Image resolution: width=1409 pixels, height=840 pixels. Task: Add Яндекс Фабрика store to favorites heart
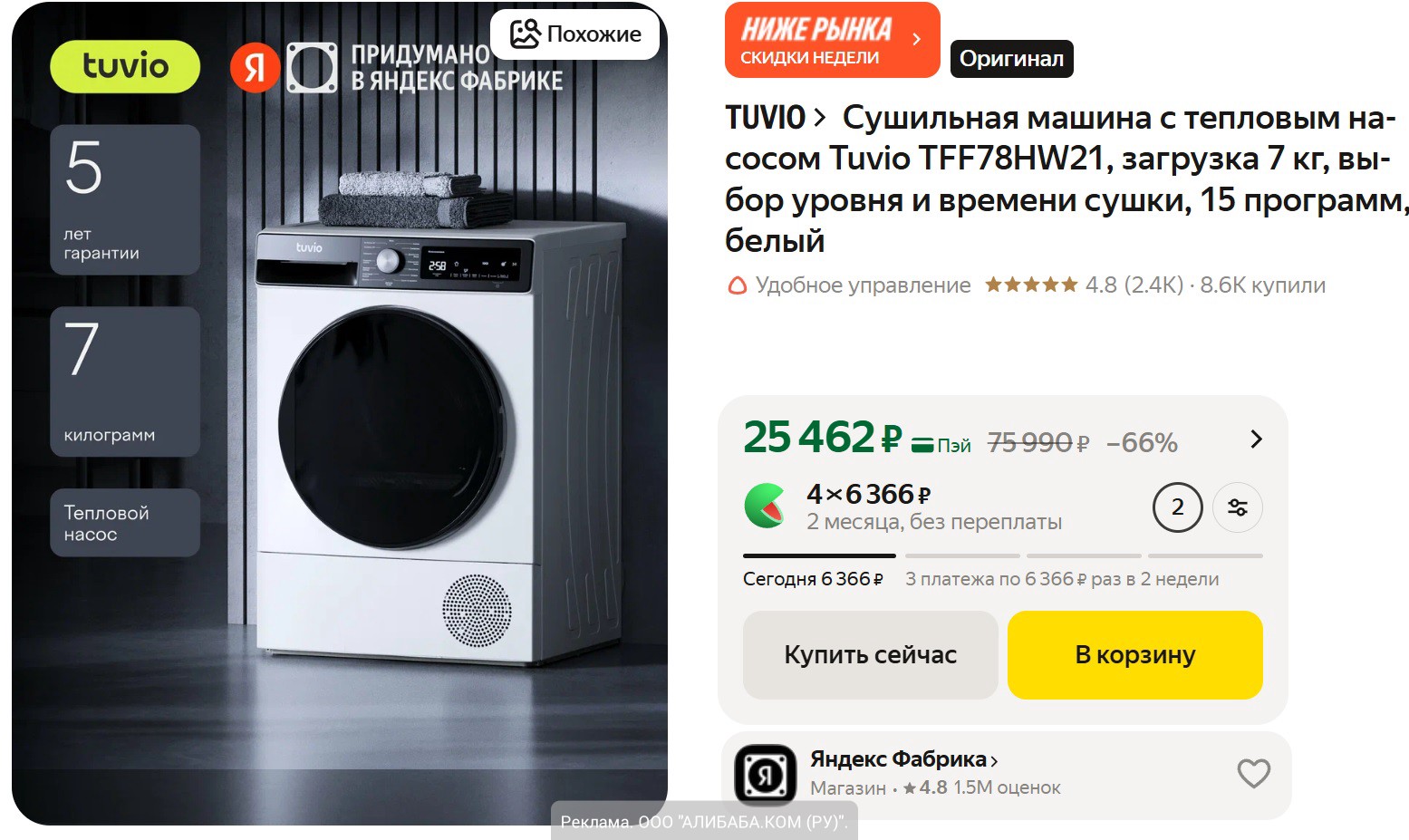[1254, 773]
